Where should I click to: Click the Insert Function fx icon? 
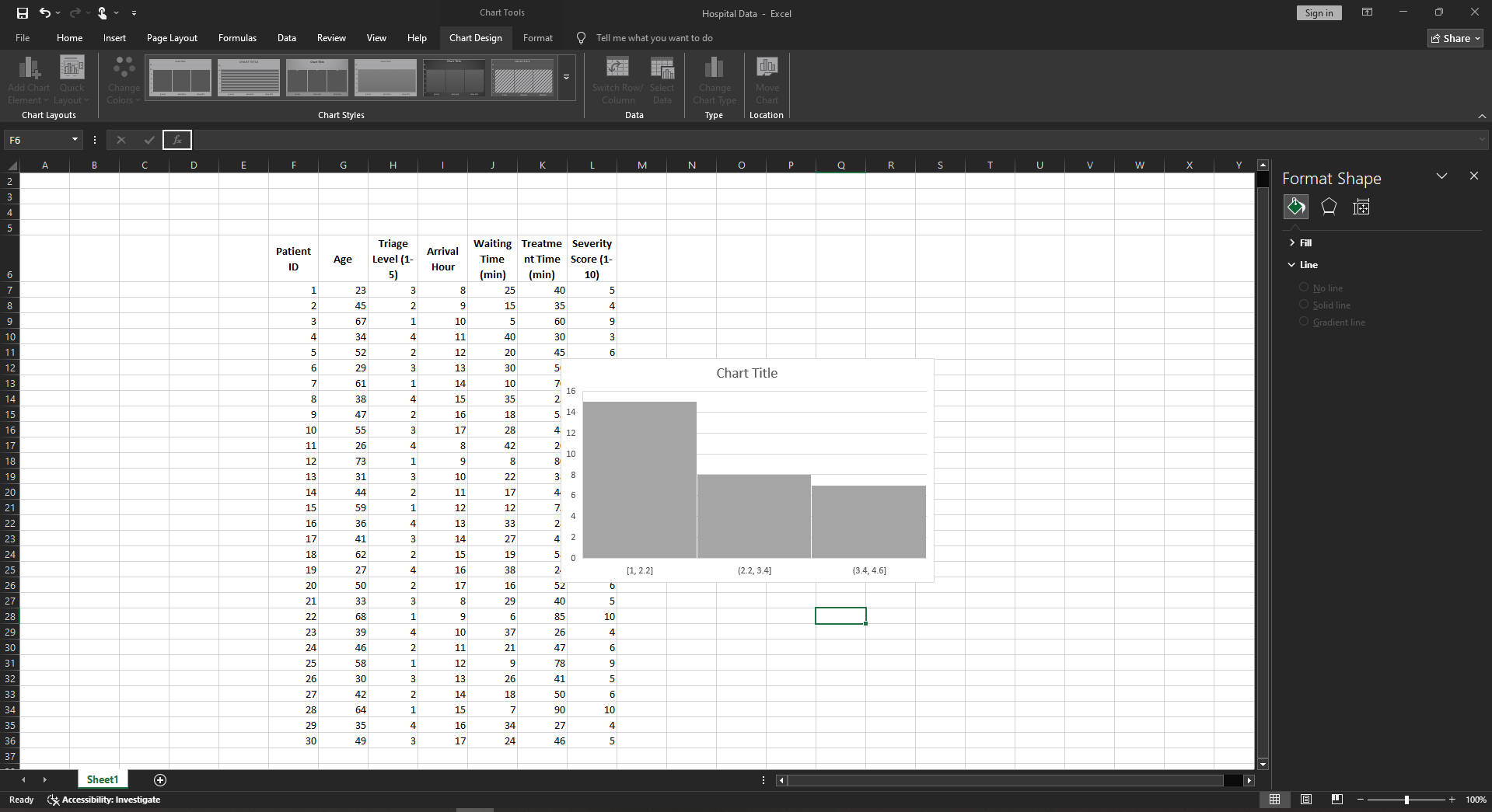[177, 140]
